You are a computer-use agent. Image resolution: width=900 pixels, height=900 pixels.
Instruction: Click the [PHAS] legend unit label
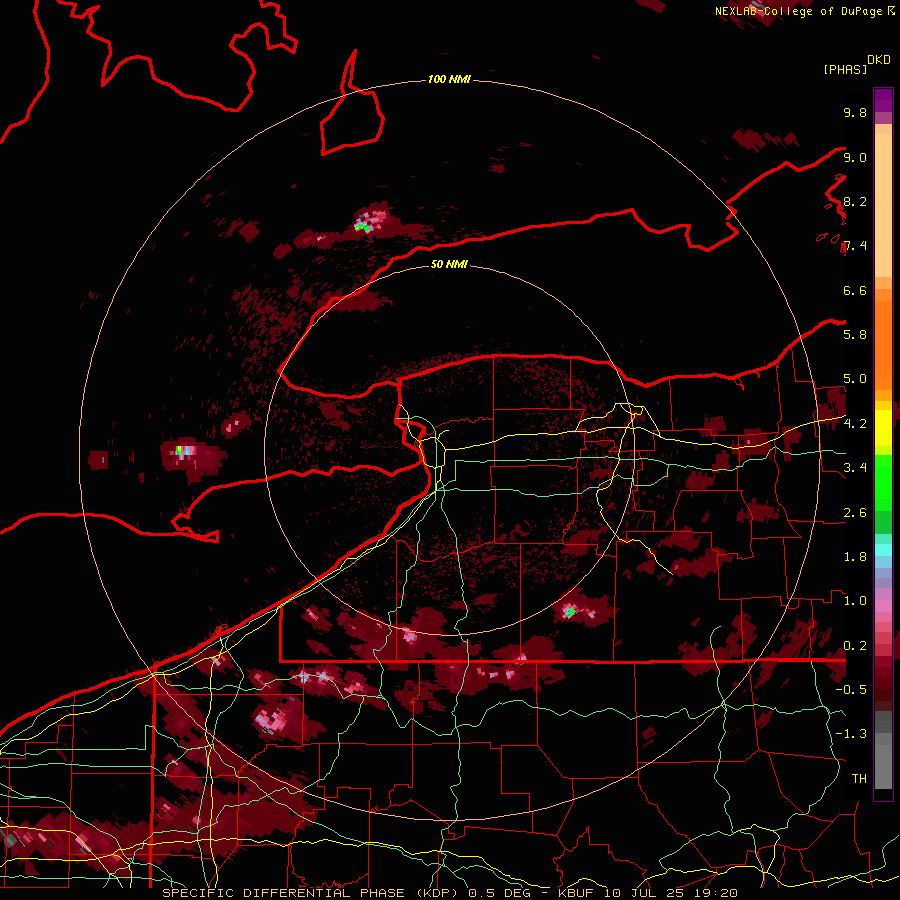click(x=845, y=69)
